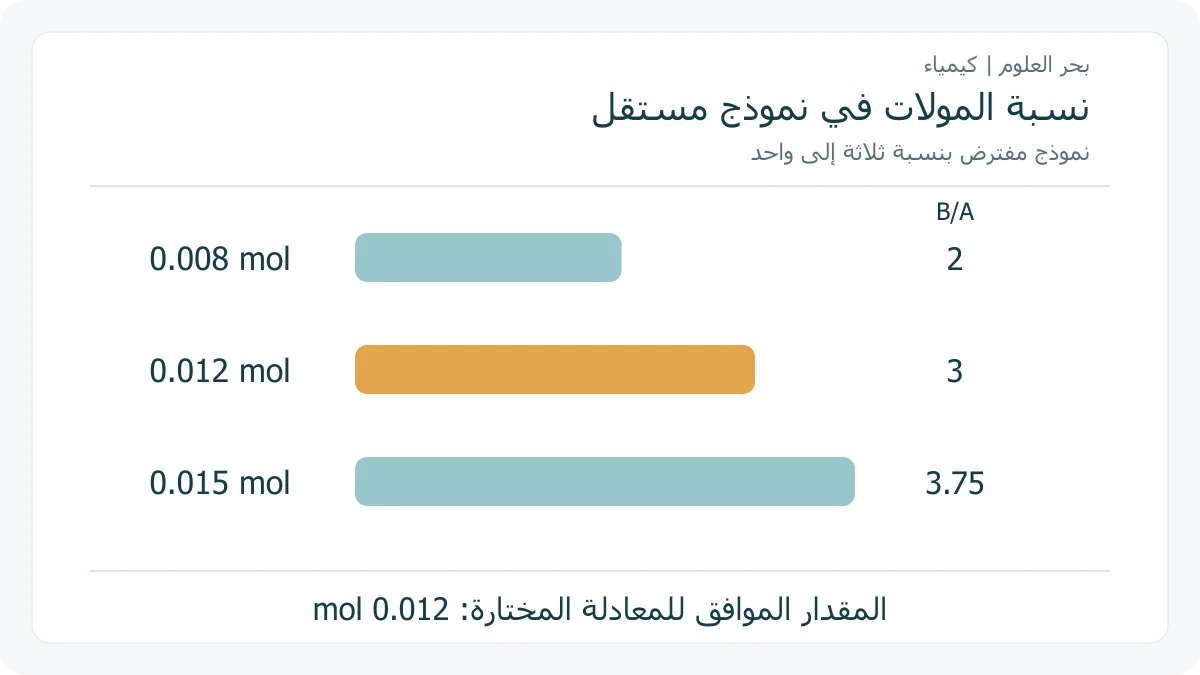The height and width of the screenshot is (675, 1200).
Task: Select the subtitle نموذج مفترض بنسبة ثلاثة إلى واحد
Action: point(920,154)
